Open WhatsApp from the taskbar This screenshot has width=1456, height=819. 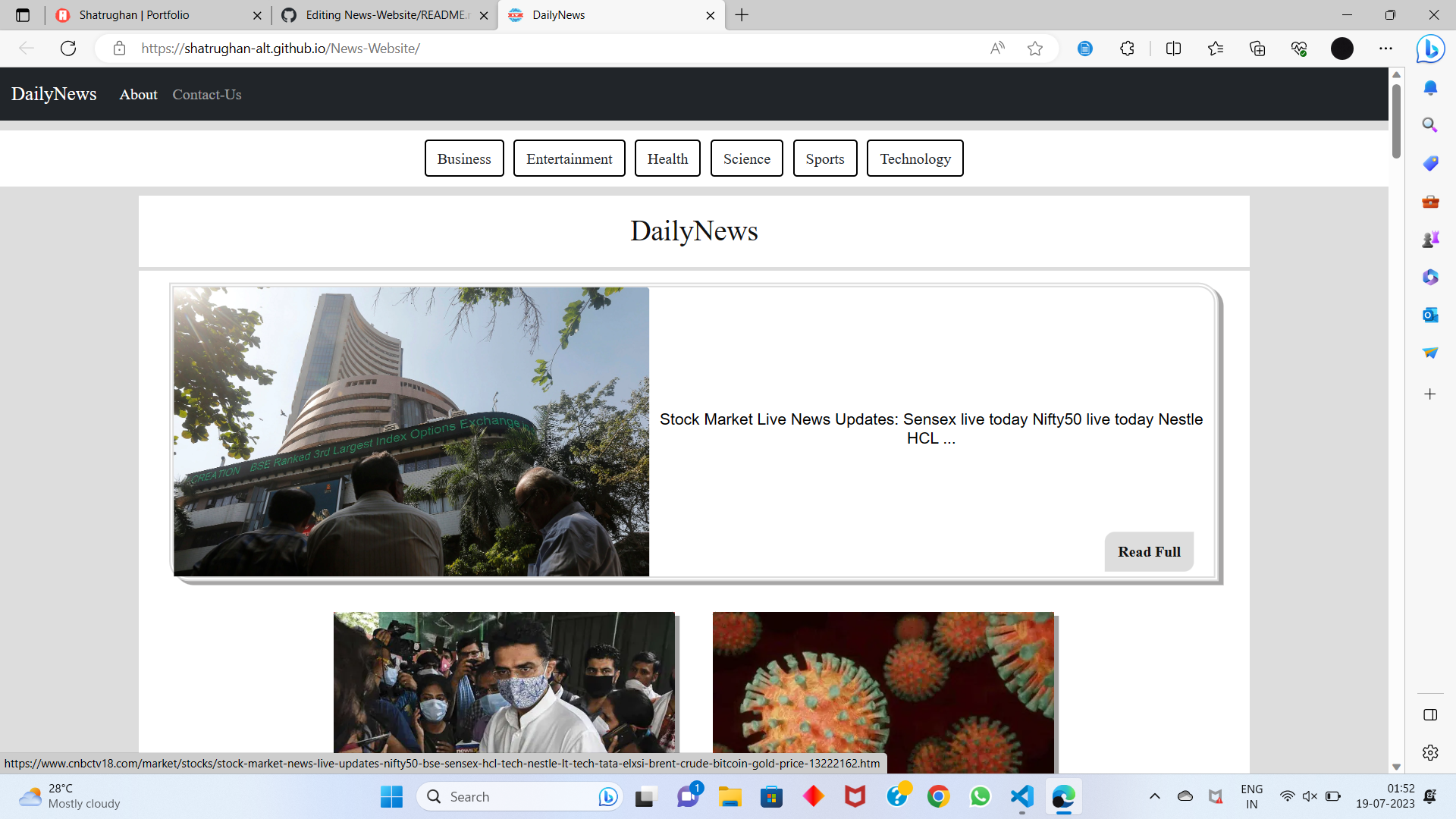click(x=980, y=796)
